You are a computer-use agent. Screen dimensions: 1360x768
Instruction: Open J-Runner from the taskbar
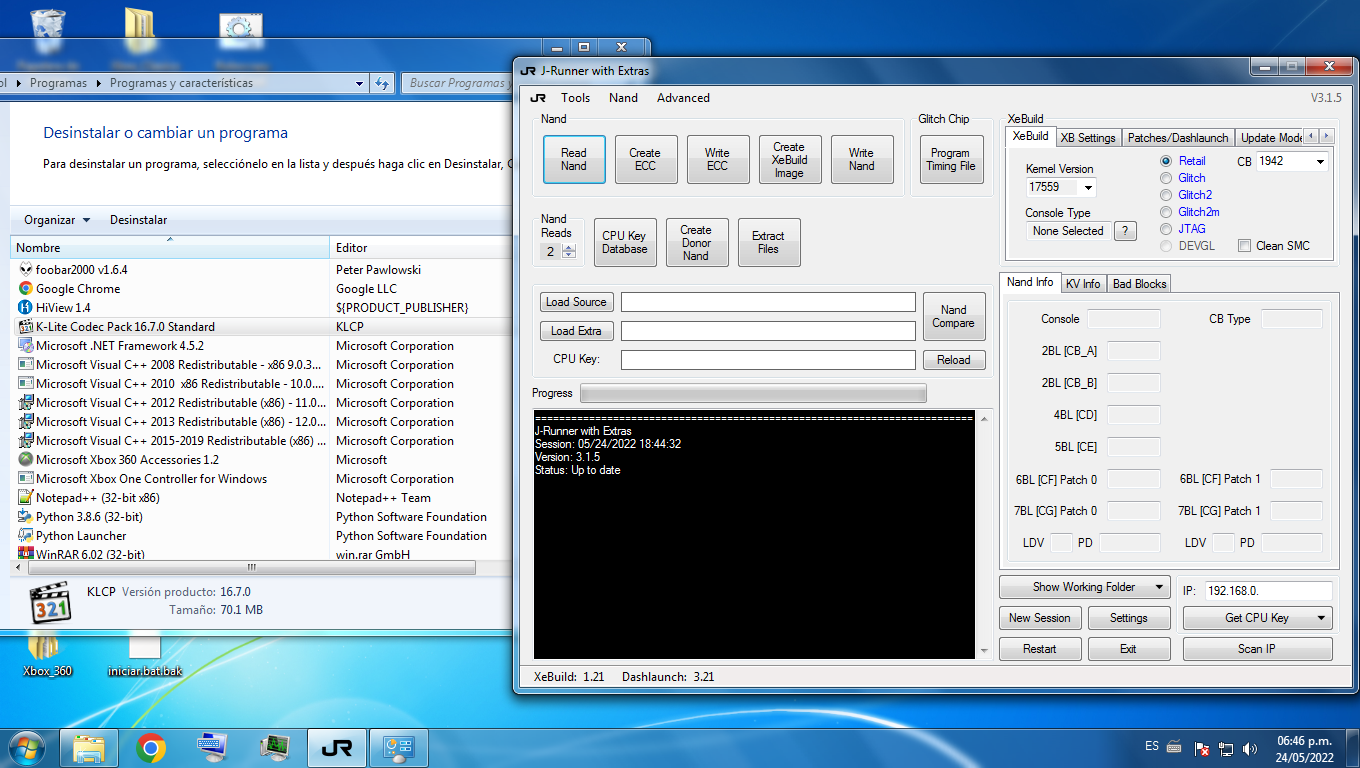point(336,748)
